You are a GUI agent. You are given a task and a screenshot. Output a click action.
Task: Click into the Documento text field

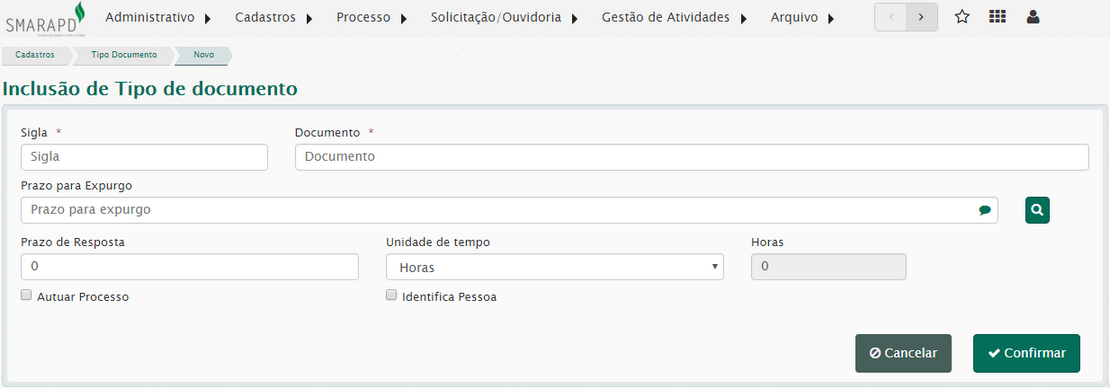click(x=692, y=157)
